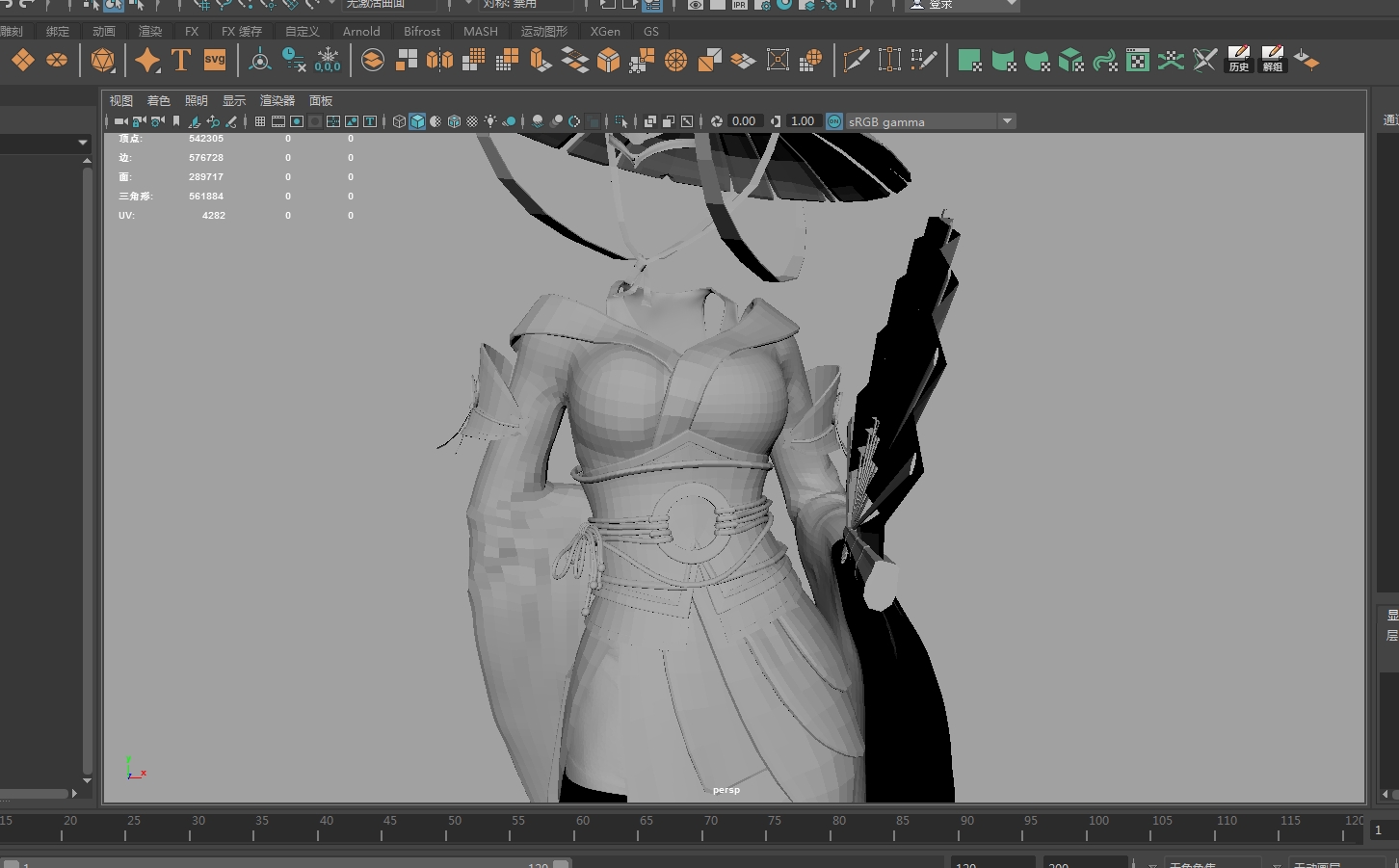The width and height of the screenshot is (1399, 868).
Task: Select the polygon Type text tool
Action: pos(180,61)
